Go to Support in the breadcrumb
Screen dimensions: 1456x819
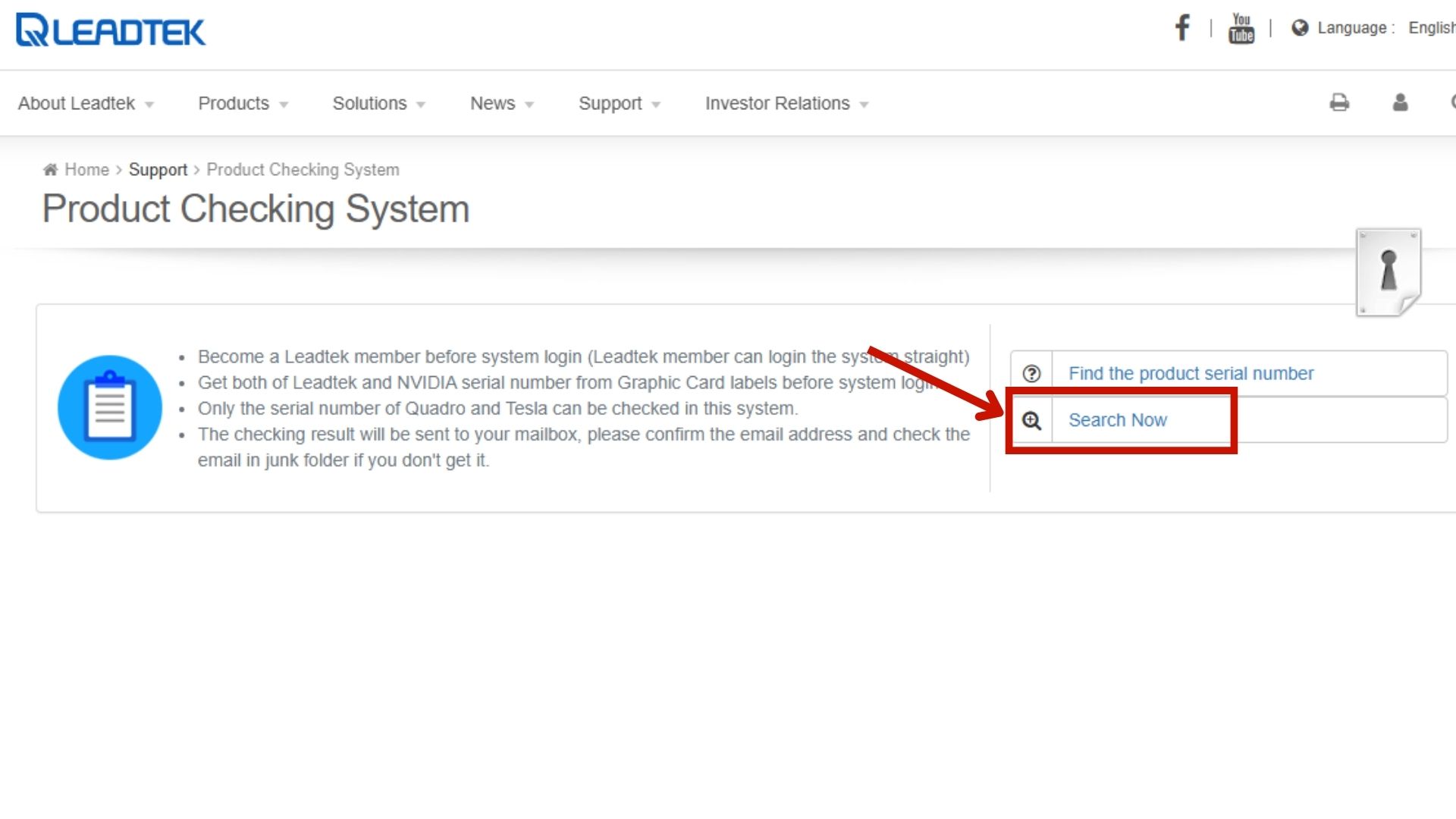tap(158, 170)
